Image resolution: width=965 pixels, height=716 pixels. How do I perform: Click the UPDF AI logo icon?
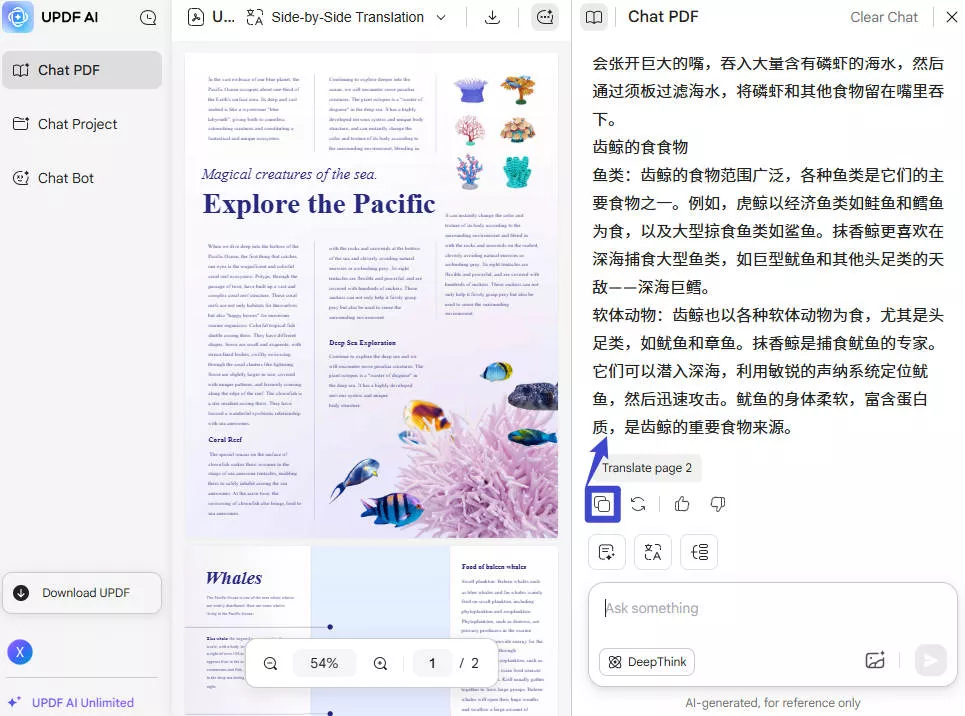[x=18, y=17]
